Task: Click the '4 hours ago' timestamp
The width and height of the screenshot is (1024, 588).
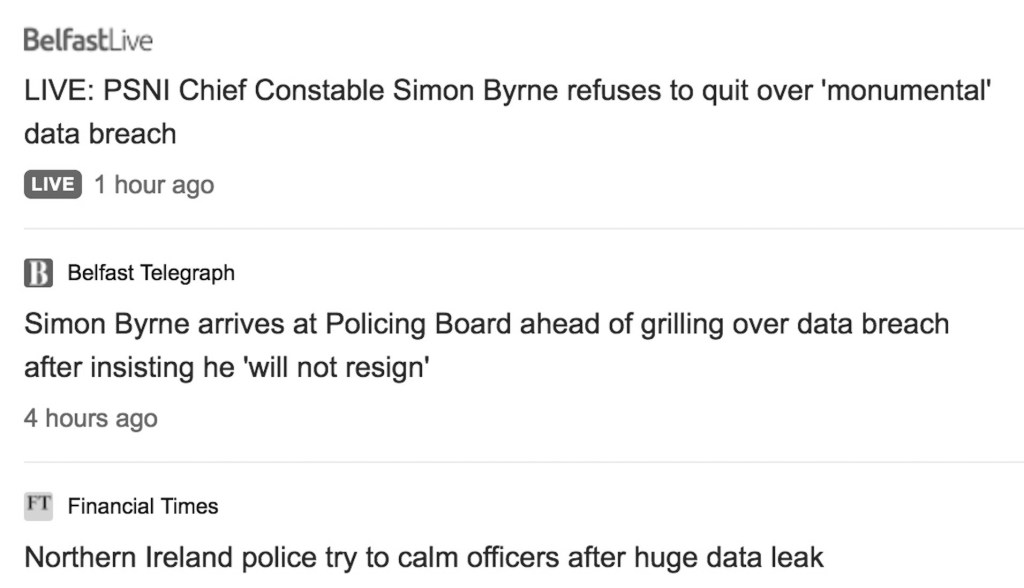Action: coord(91,418)
